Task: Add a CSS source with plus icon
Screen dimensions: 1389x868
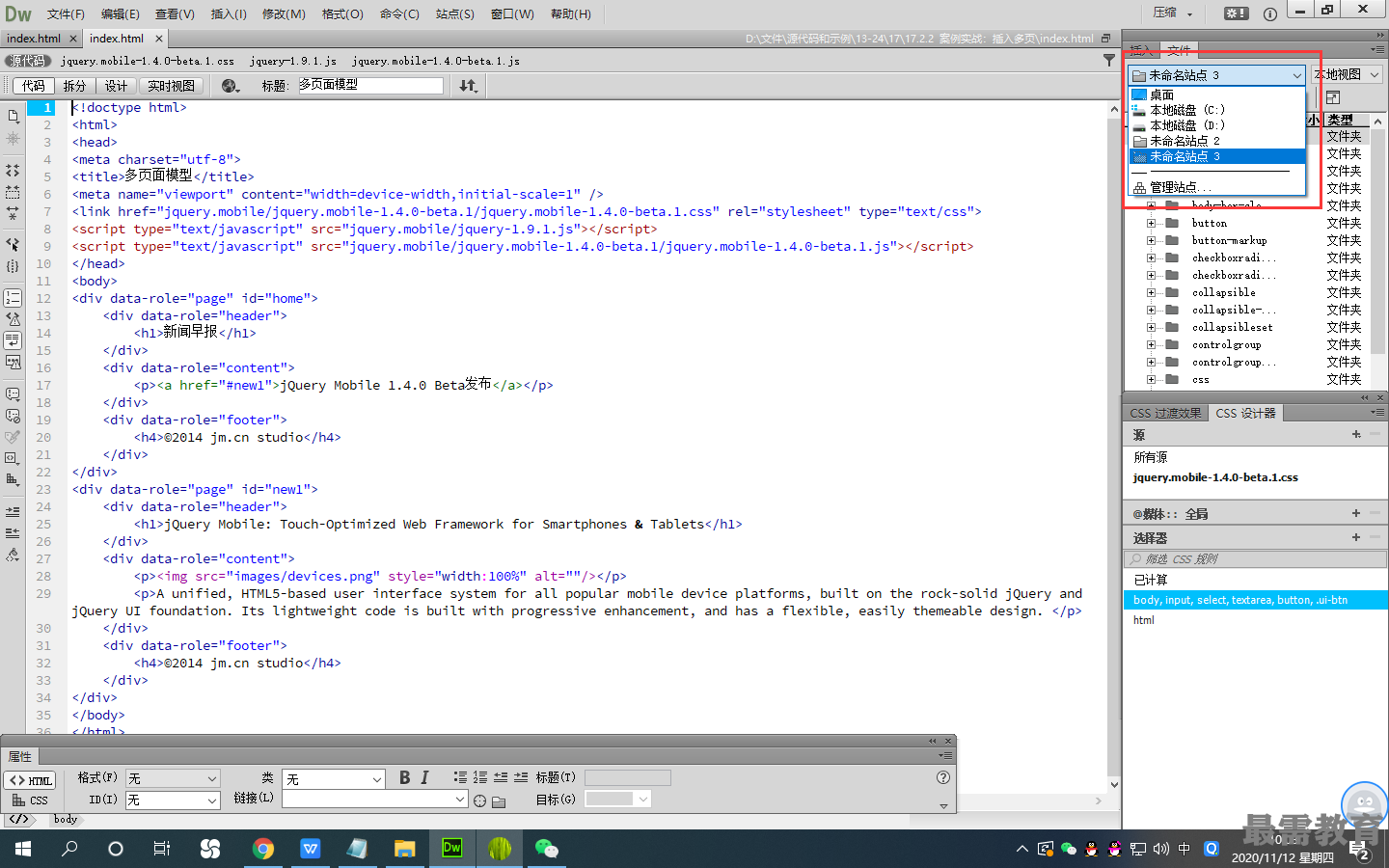Action: click(1356, 435)
